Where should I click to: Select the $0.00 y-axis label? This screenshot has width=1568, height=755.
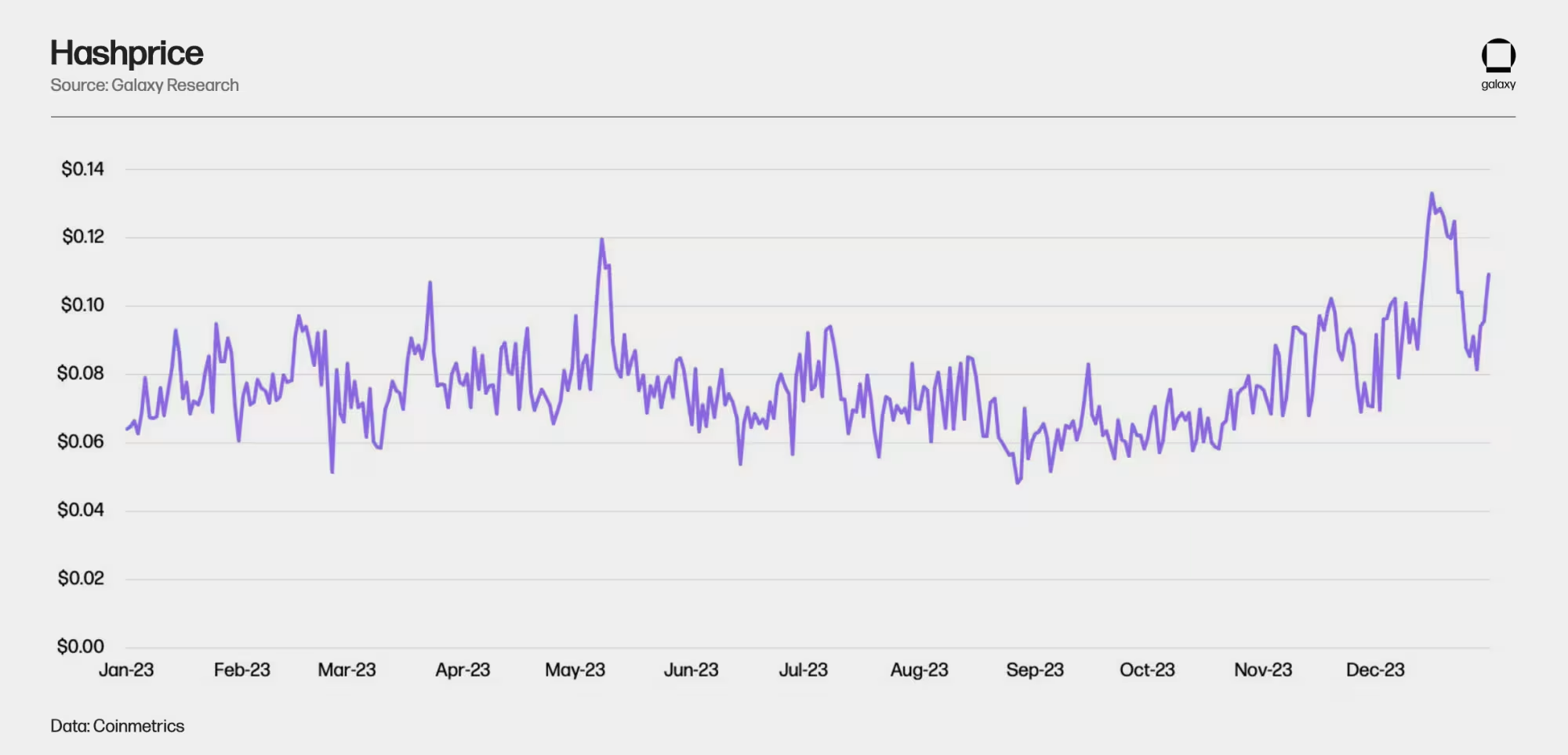(x=80, y=647)
